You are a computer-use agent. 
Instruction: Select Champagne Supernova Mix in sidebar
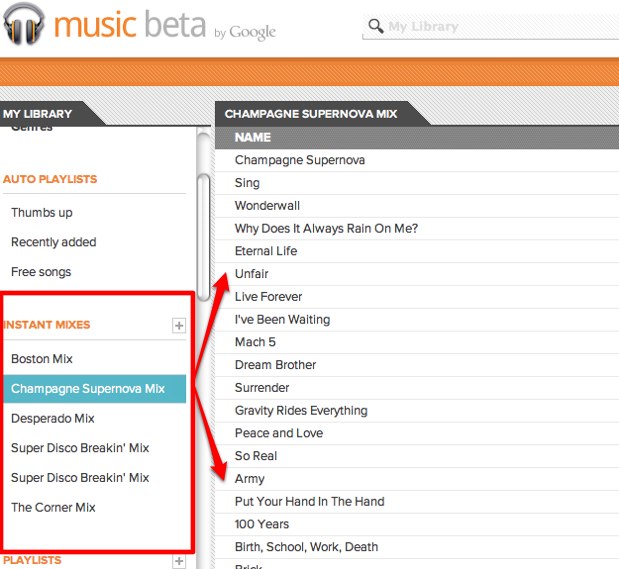(x=88, y=389)
